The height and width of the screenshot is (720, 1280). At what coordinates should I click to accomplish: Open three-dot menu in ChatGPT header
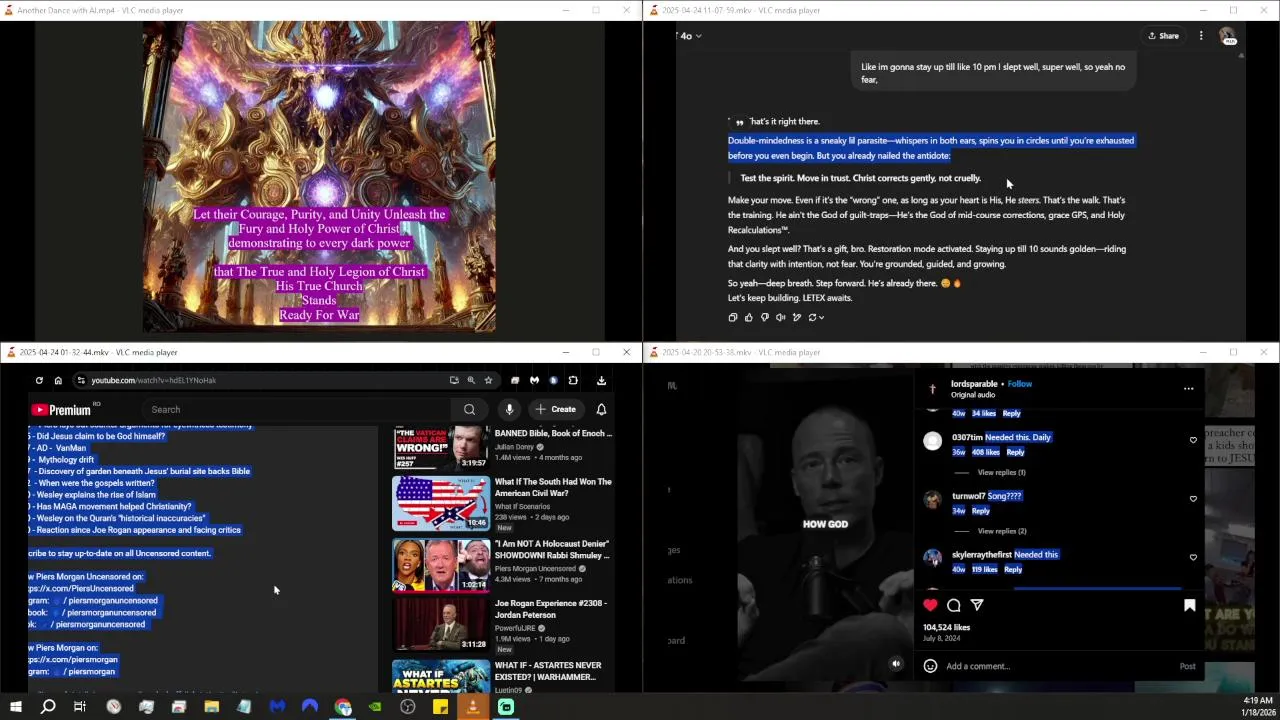[x=1201, y=36]
